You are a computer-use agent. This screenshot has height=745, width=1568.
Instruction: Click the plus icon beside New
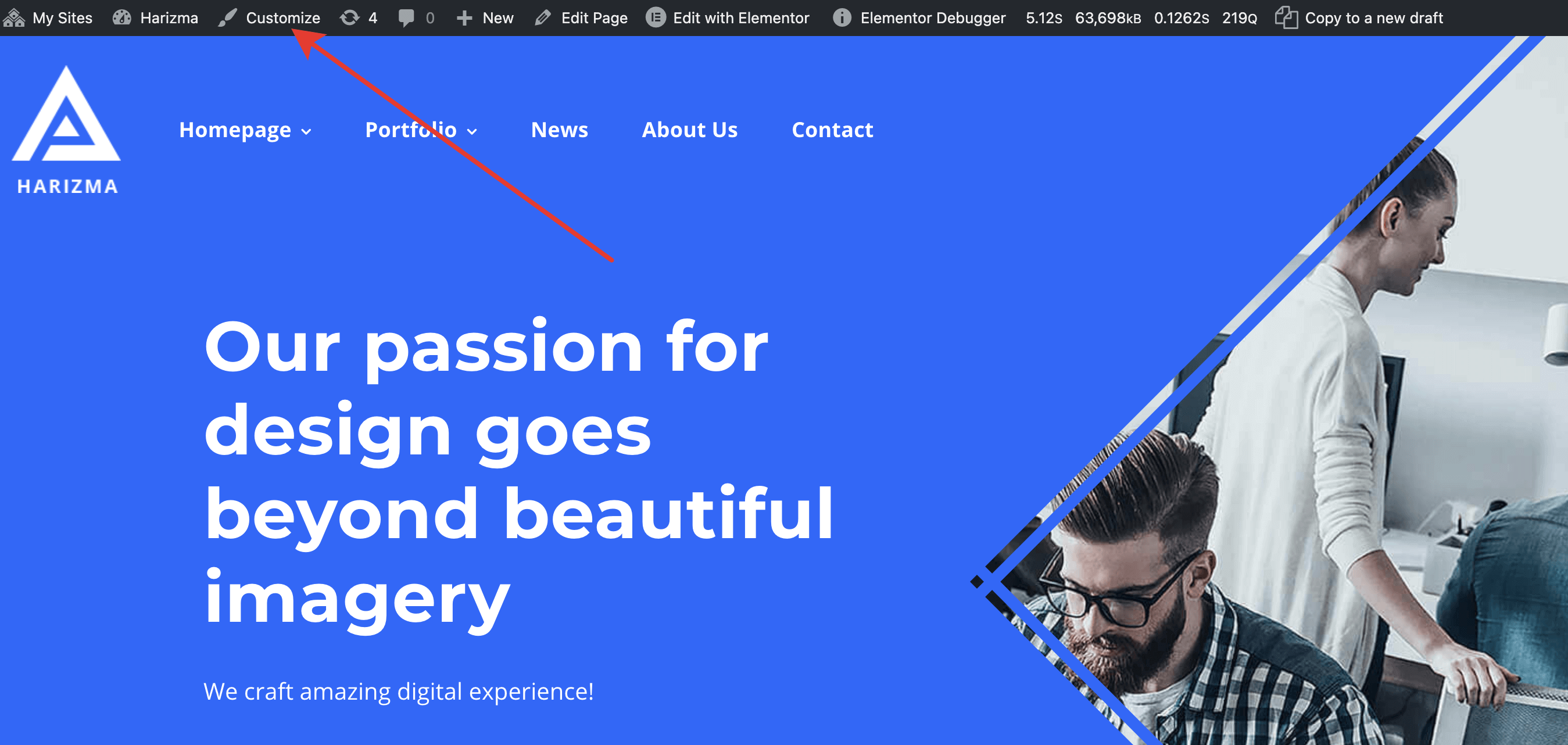coord(464,18)
